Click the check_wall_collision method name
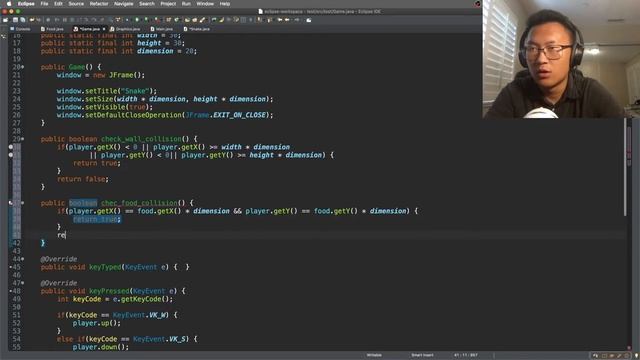640x360 pixels. (141, 139)
